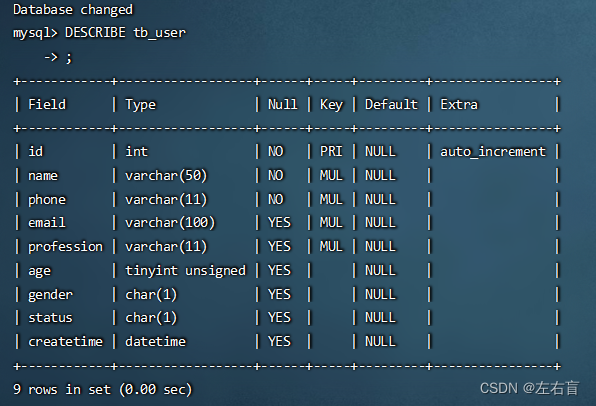Click 'NULL' default in the gender row
The width and height of the screenshot is (596, 406).
[380, 294]
